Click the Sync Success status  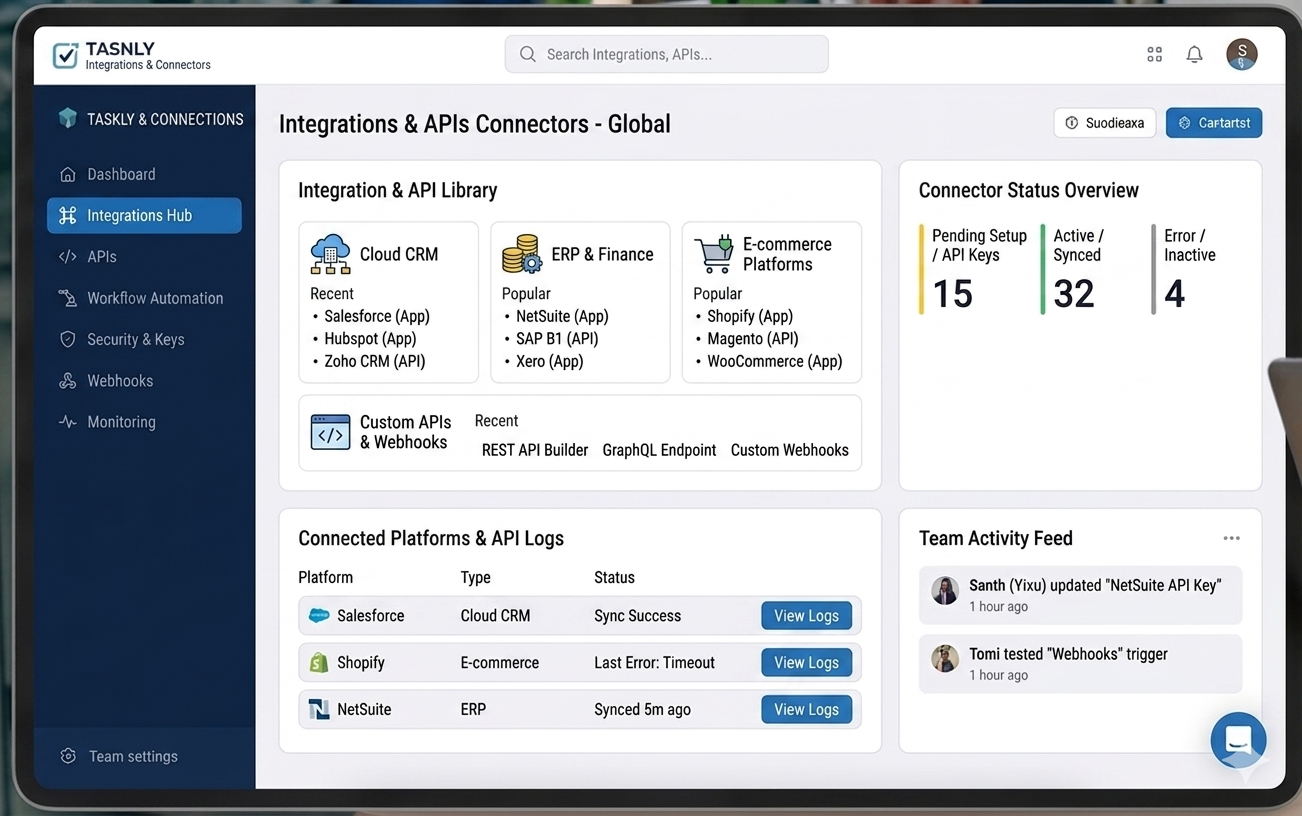click(637, 616)
